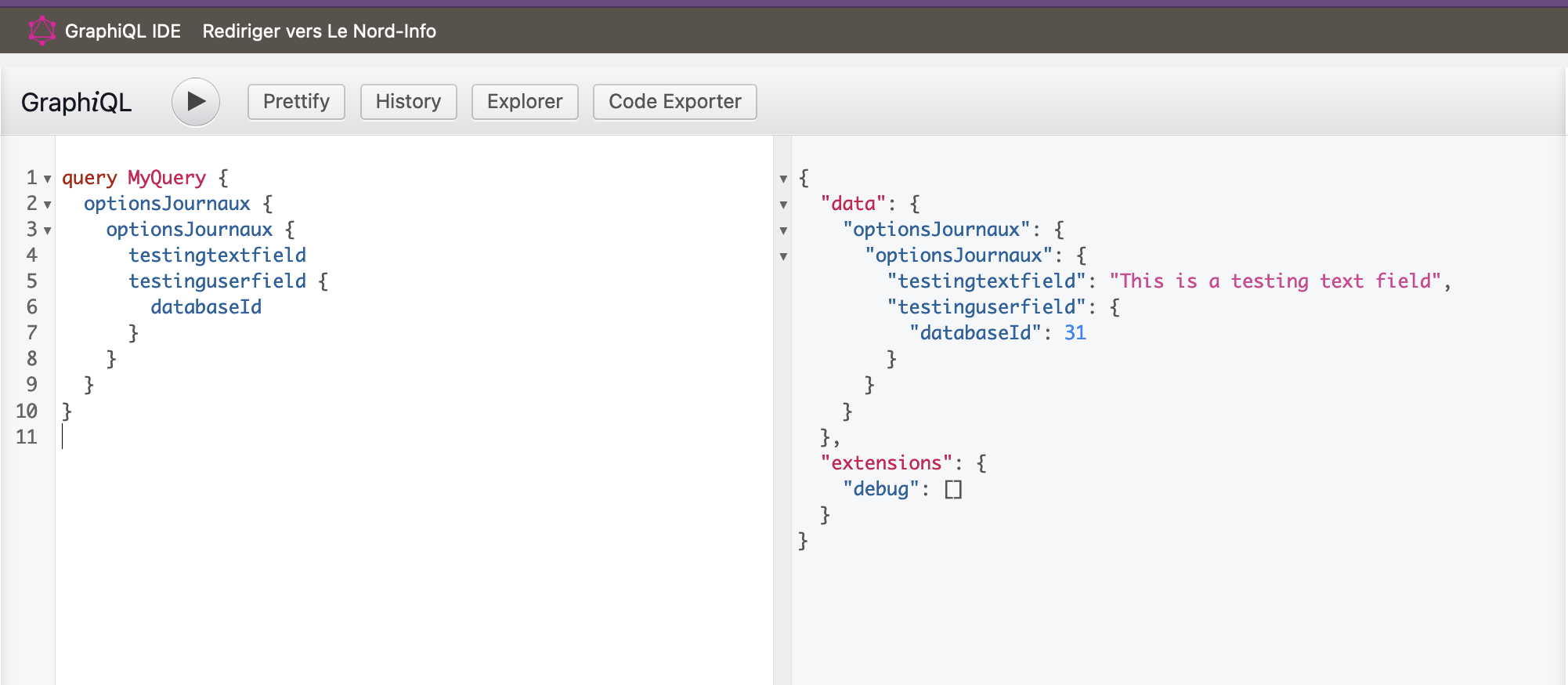
Task: Run the query with the play button
Action: pos(196,102)
